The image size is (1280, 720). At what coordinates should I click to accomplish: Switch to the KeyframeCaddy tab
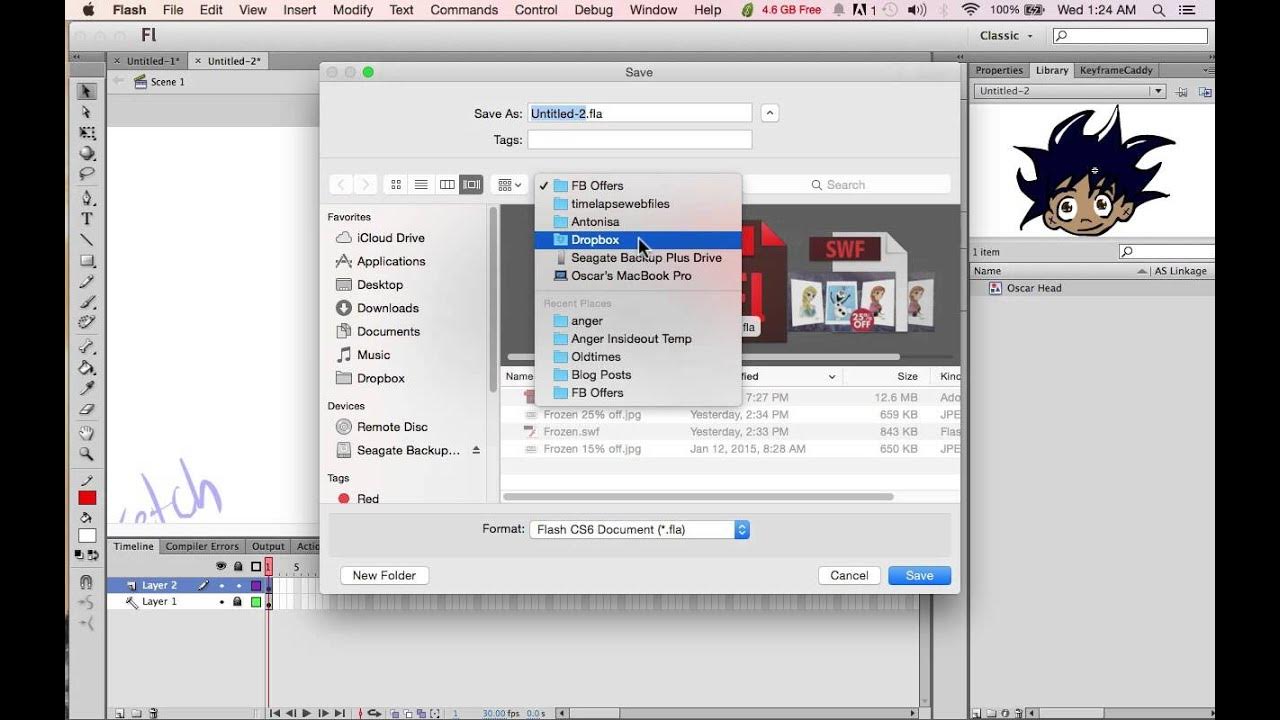click(x=1116, y=70)
